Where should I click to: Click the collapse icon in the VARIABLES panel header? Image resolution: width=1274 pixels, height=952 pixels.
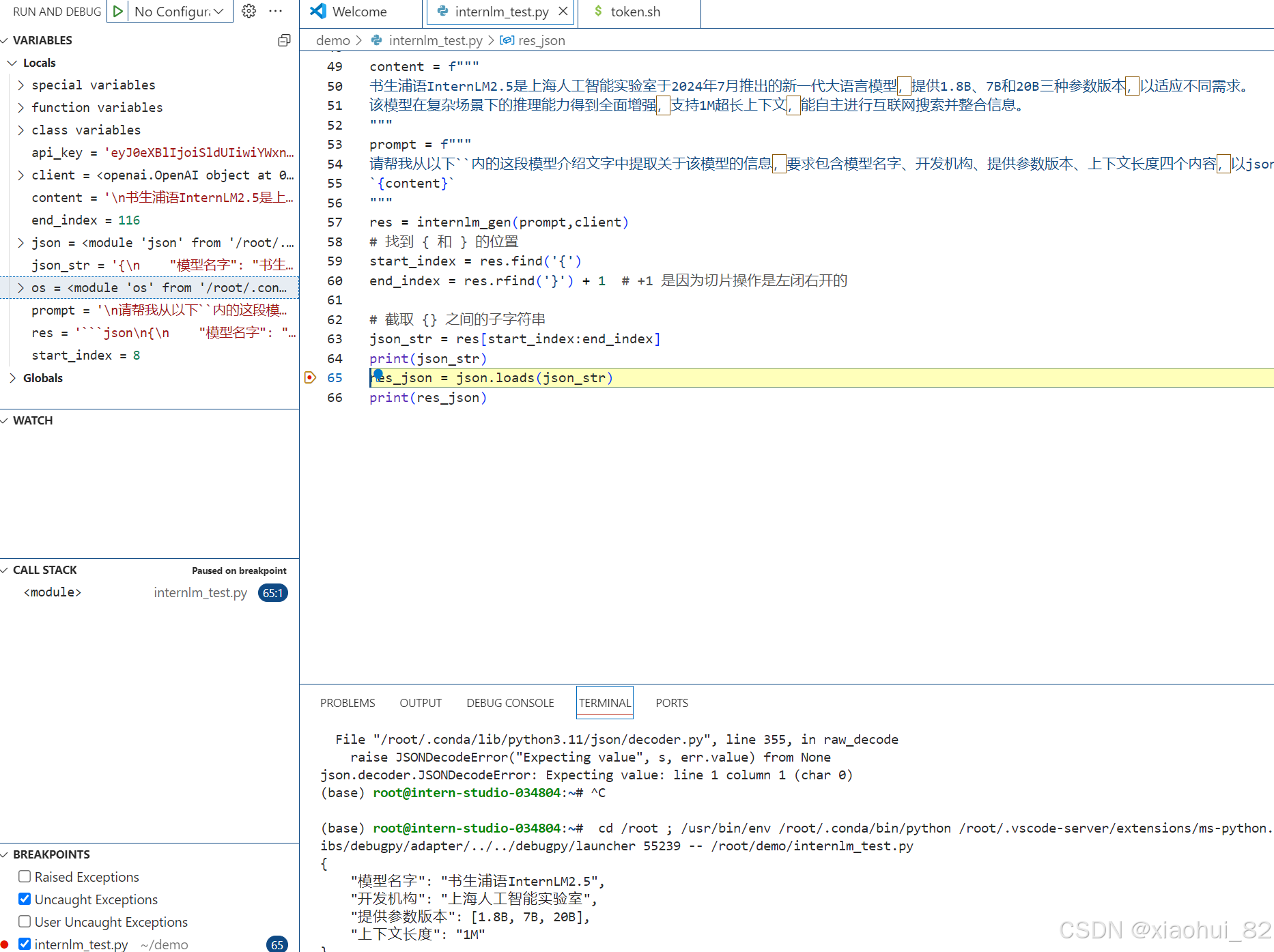tap(284, 40)
